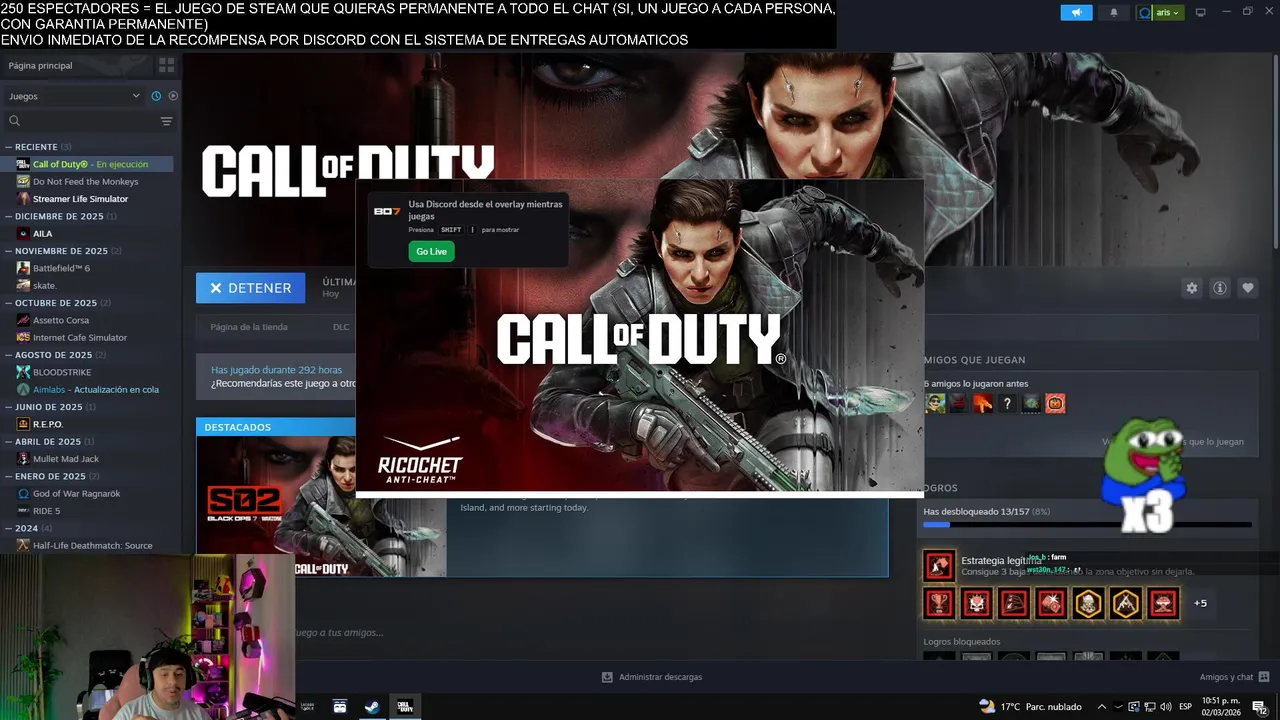
Task: Open the aris account dropdown
Action: click(x=1160, y=12)
